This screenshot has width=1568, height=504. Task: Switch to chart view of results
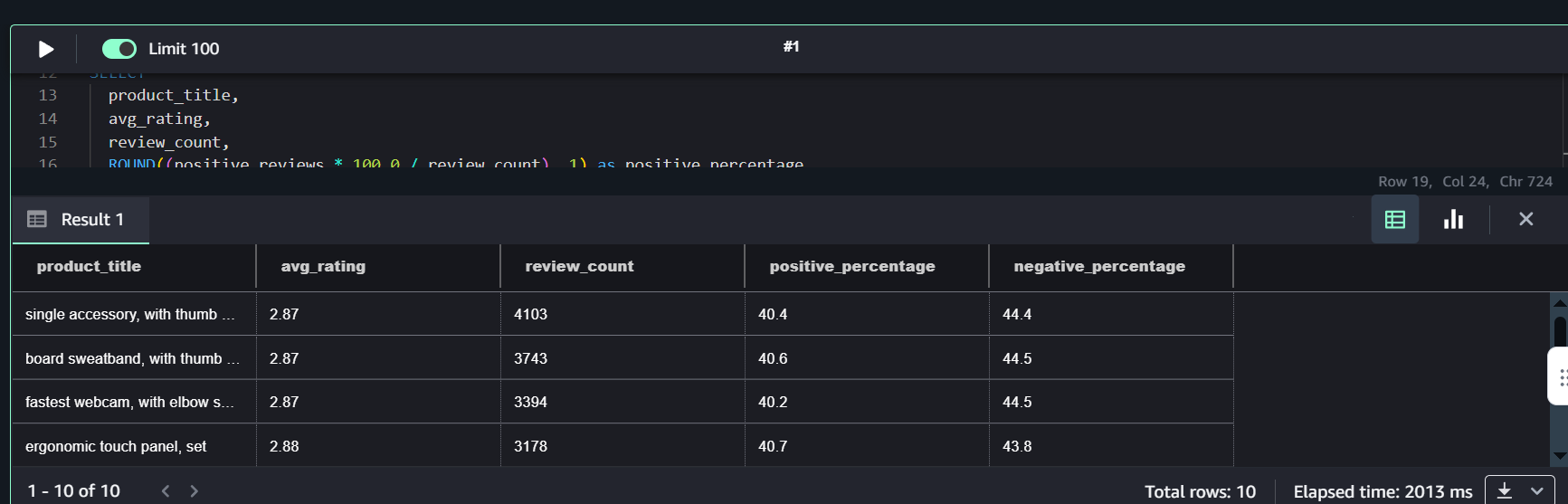coord(1453,220)
